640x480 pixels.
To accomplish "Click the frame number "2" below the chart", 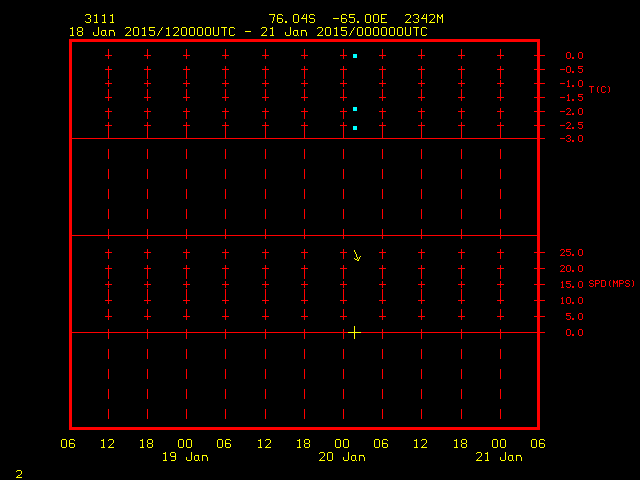I will pos(19,474).
